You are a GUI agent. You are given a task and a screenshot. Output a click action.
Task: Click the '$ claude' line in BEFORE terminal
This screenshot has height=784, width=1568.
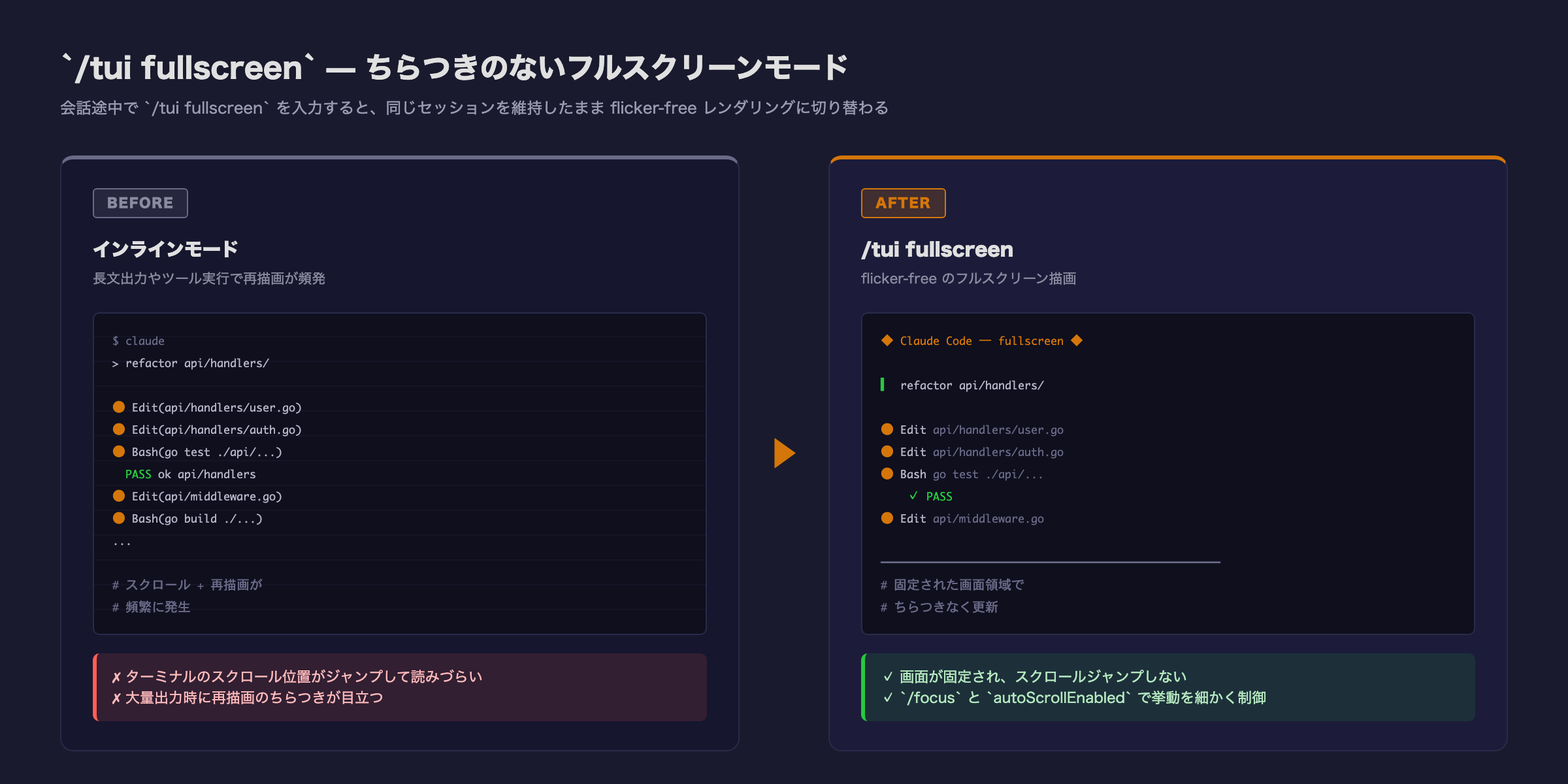coord(139,341)
